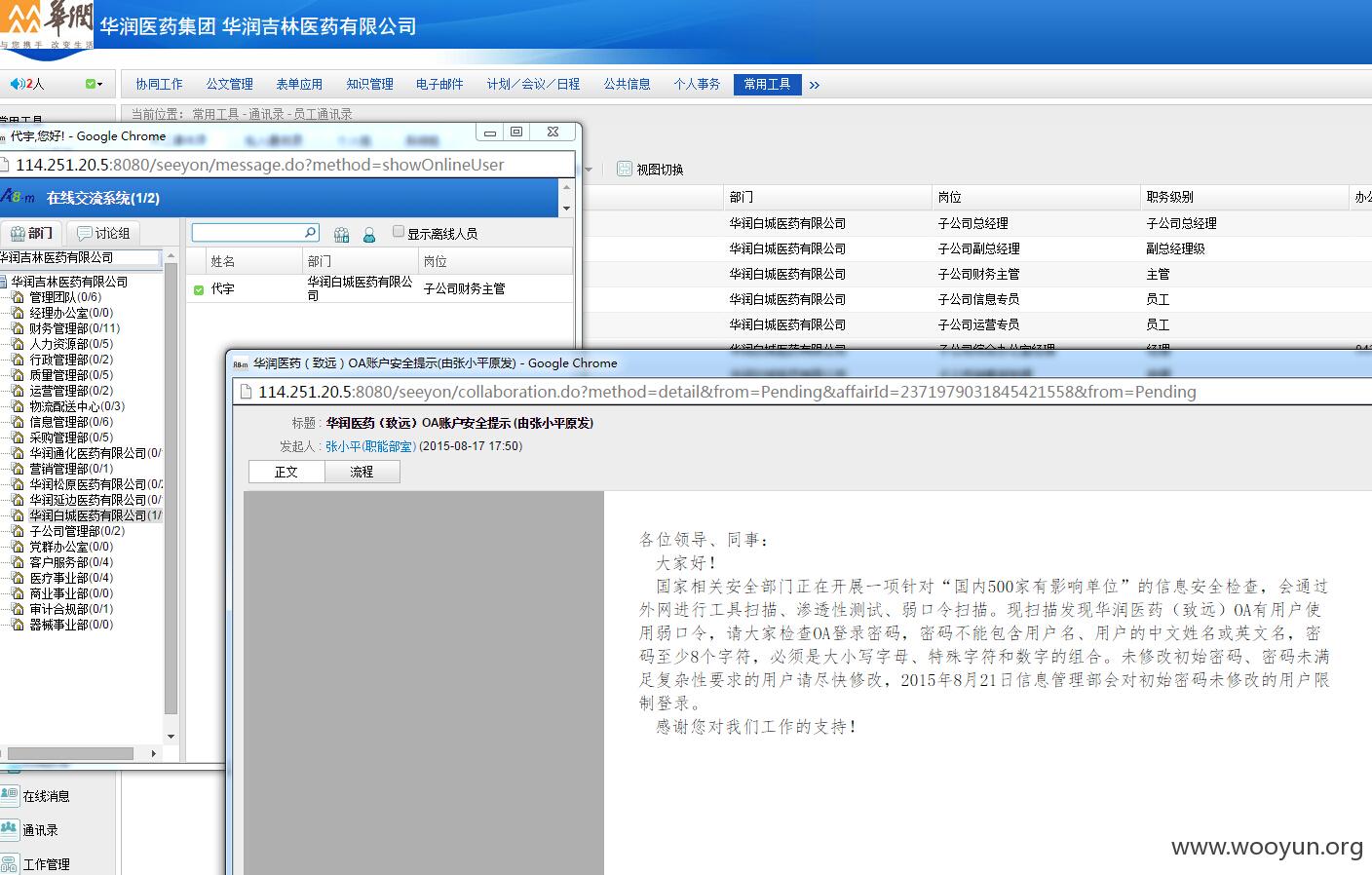Select 运营管理部(0/2) in department tree
1372x875 pixels.
[x=70, y=391]
